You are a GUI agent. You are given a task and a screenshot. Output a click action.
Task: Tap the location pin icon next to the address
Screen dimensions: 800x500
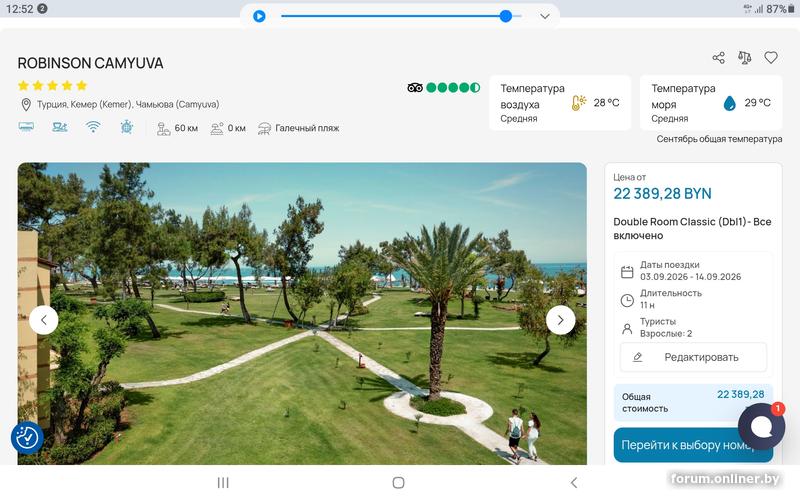click(x=26, y=105)
